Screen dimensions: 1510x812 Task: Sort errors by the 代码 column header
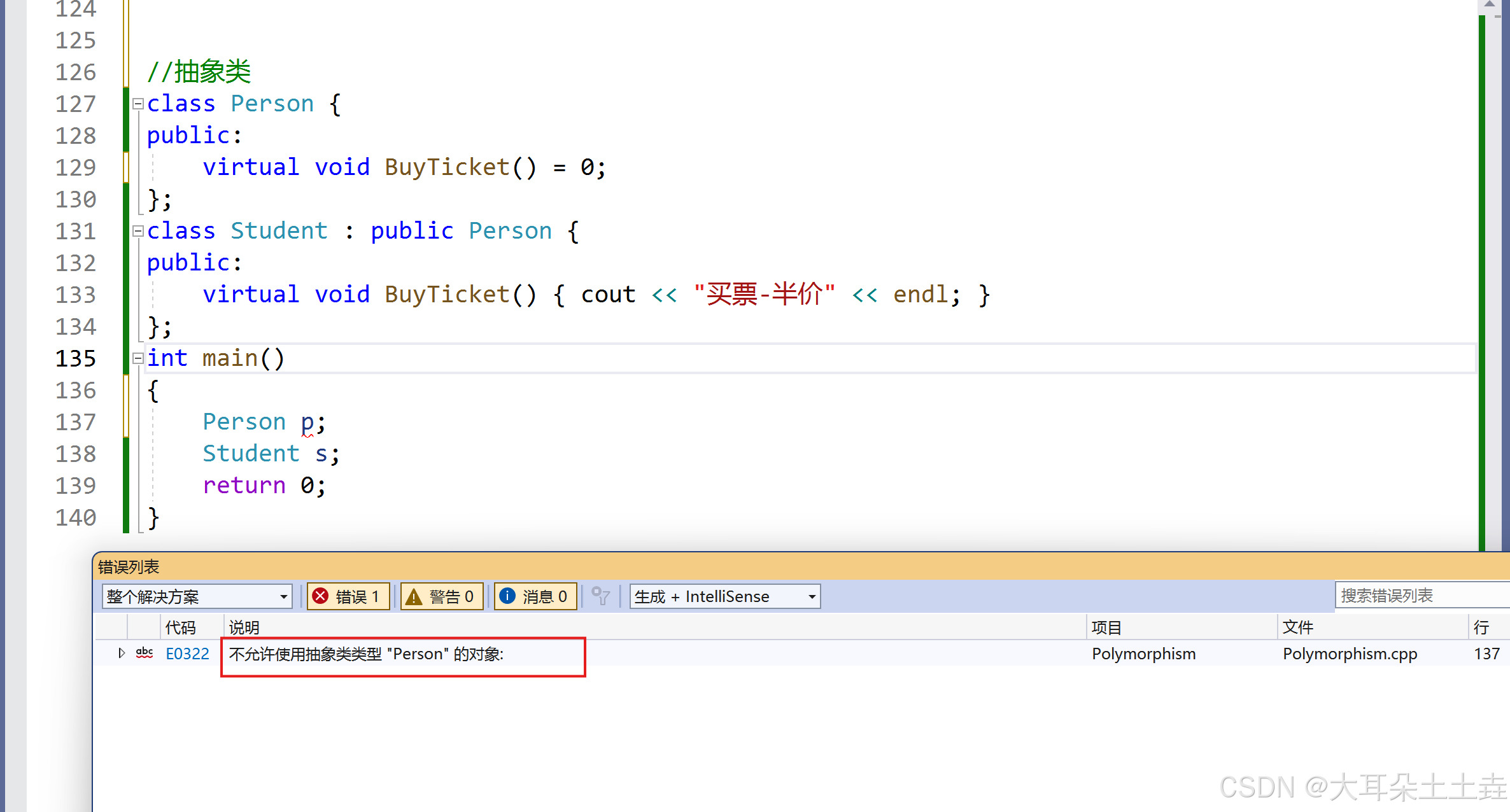pos(180,627)
